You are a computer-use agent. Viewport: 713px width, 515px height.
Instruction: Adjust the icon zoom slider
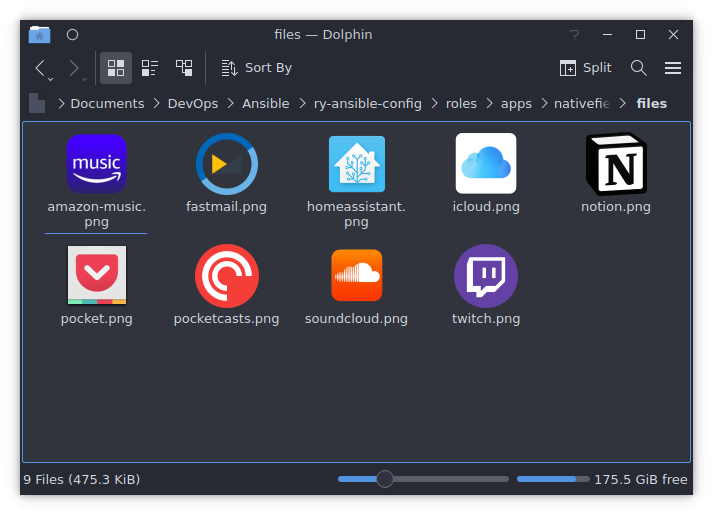384,480
